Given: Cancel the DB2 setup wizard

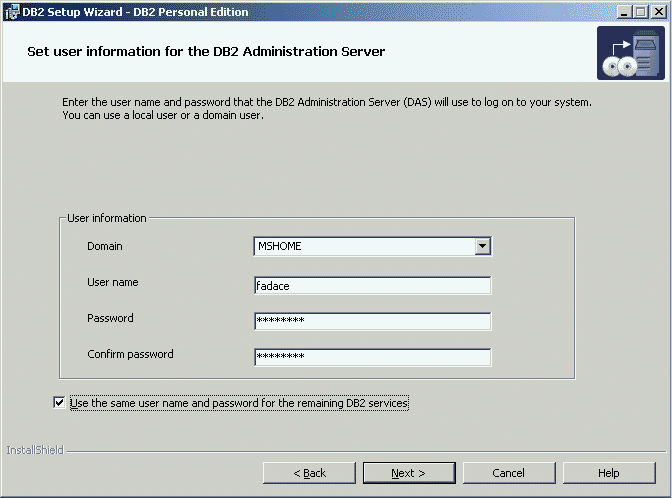Looking at the screenshot, I should point(509,473).
